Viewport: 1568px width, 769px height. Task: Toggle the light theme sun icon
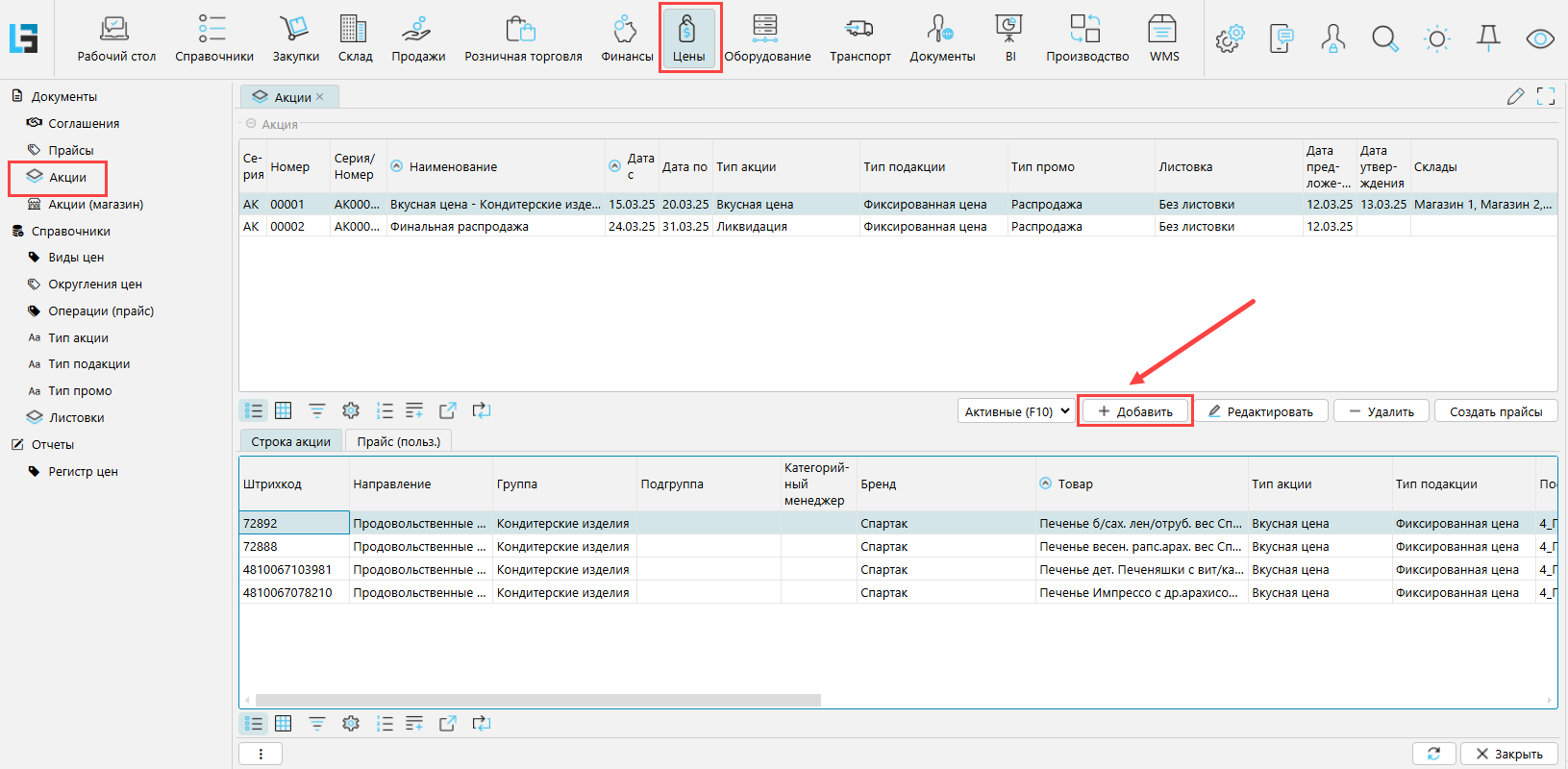point(1436,39)
